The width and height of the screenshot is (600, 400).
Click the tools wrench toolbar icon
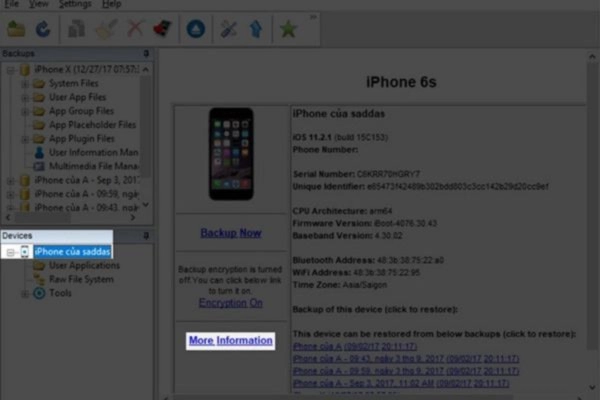point(229,29)
